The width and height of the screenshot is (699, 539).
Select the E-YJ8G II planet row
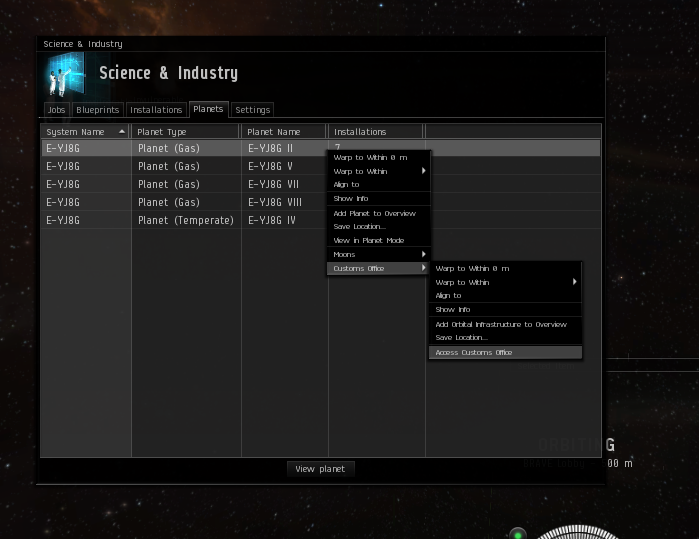(x=321, y=148)
